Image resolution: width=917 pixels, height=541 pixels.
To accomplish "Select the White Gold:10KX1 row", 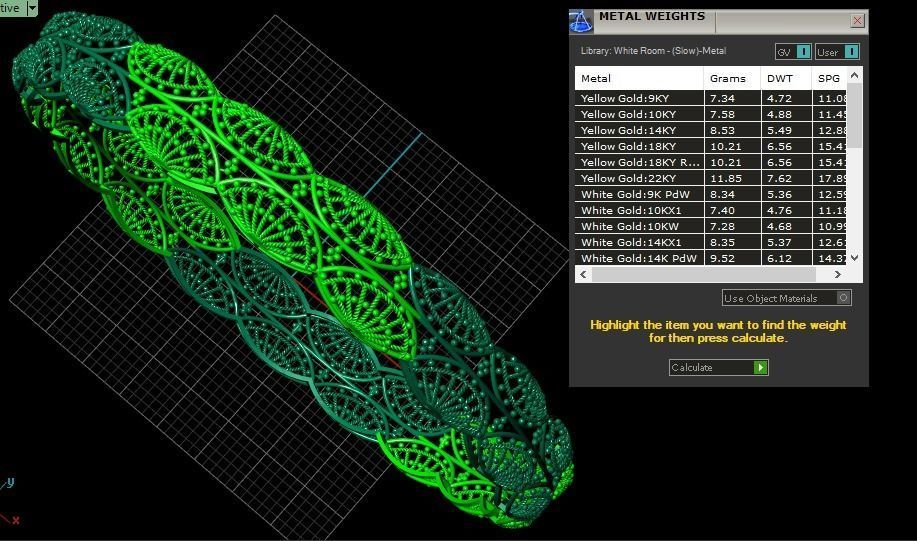I will [711, 210].
